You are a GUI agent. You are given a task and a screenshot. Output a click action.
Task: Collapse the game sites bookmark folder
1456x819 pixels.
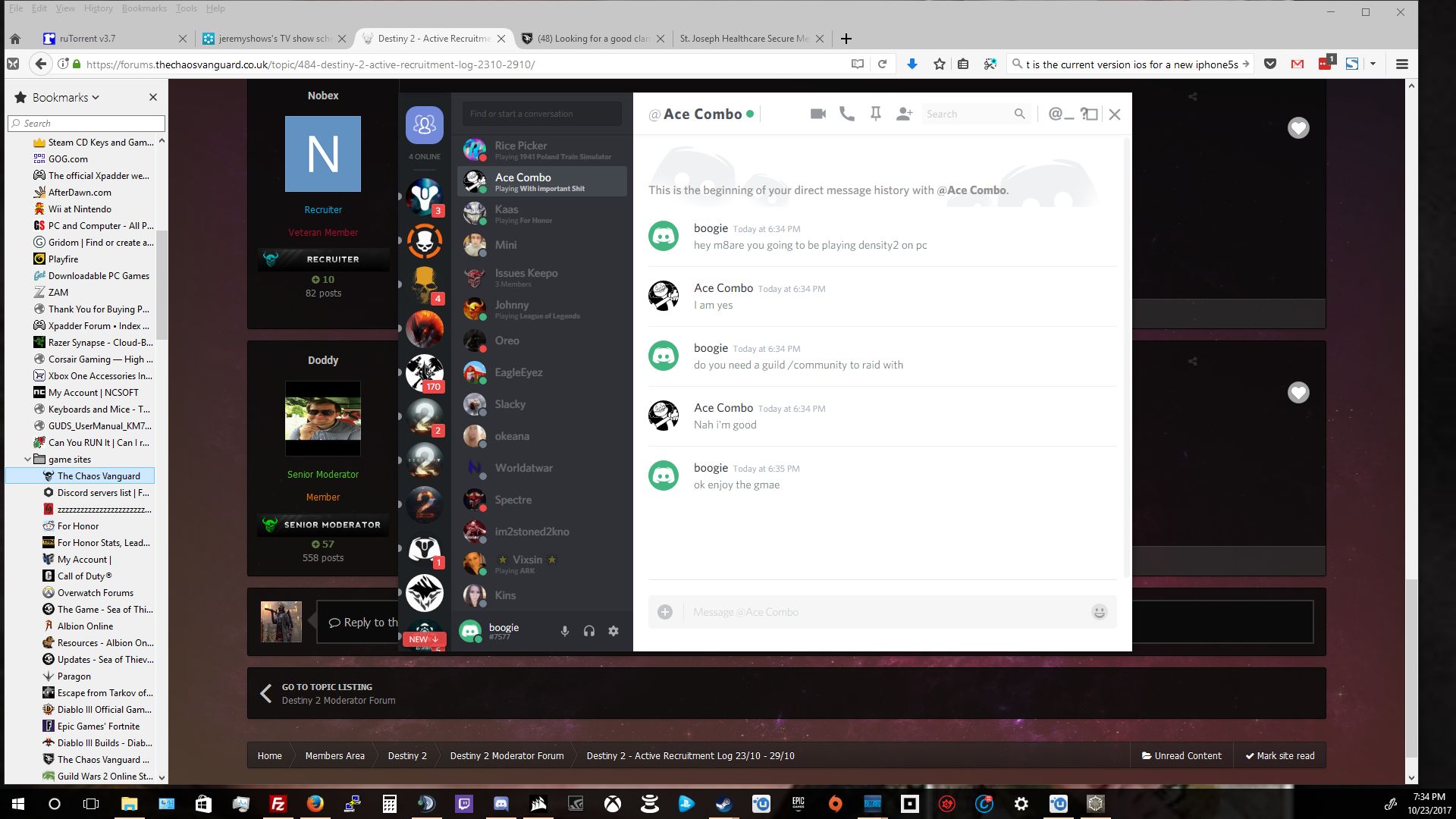click(x=28, y=460)
